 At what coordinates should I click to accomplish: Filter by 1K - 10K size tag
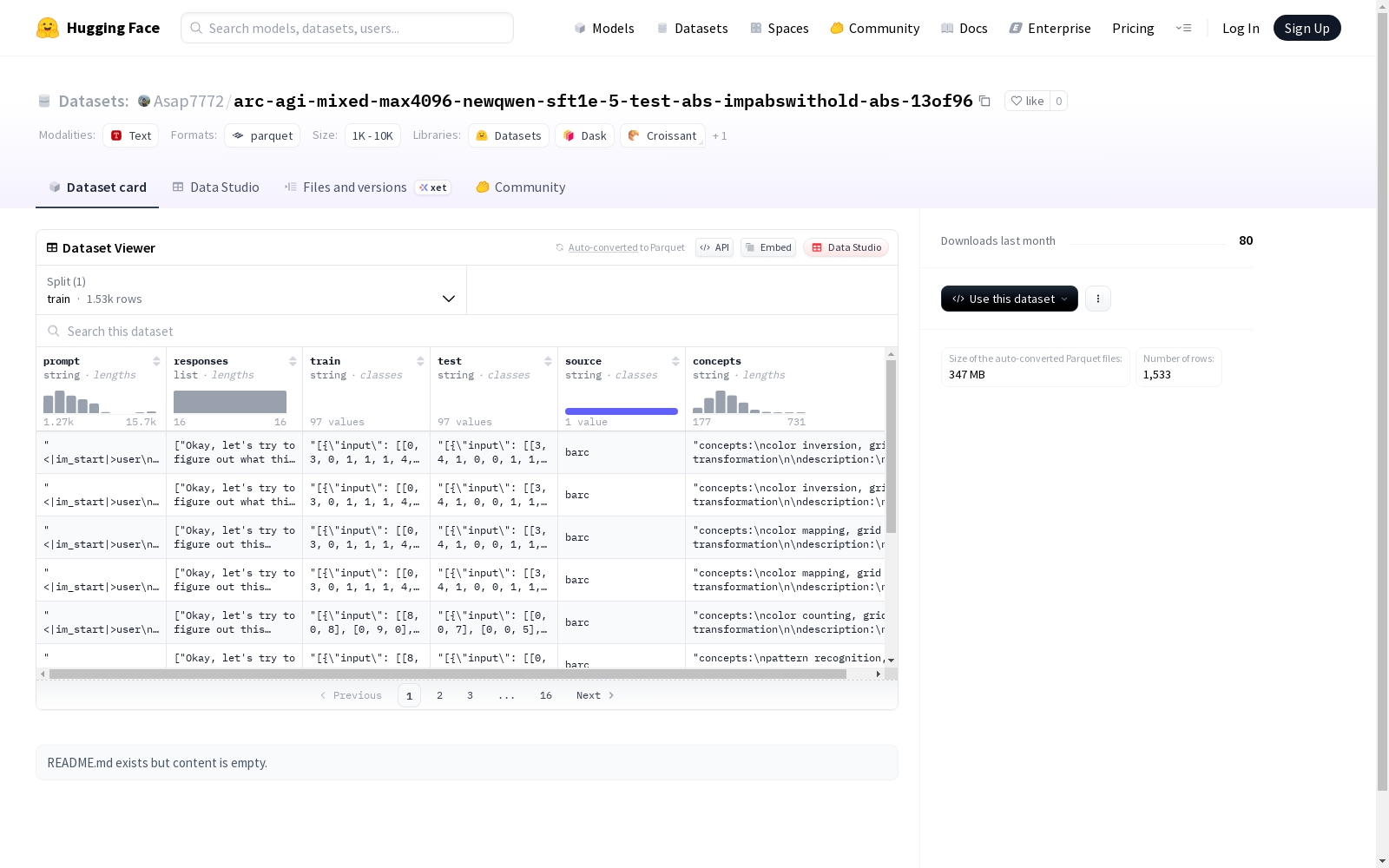[x=372, y=135]
